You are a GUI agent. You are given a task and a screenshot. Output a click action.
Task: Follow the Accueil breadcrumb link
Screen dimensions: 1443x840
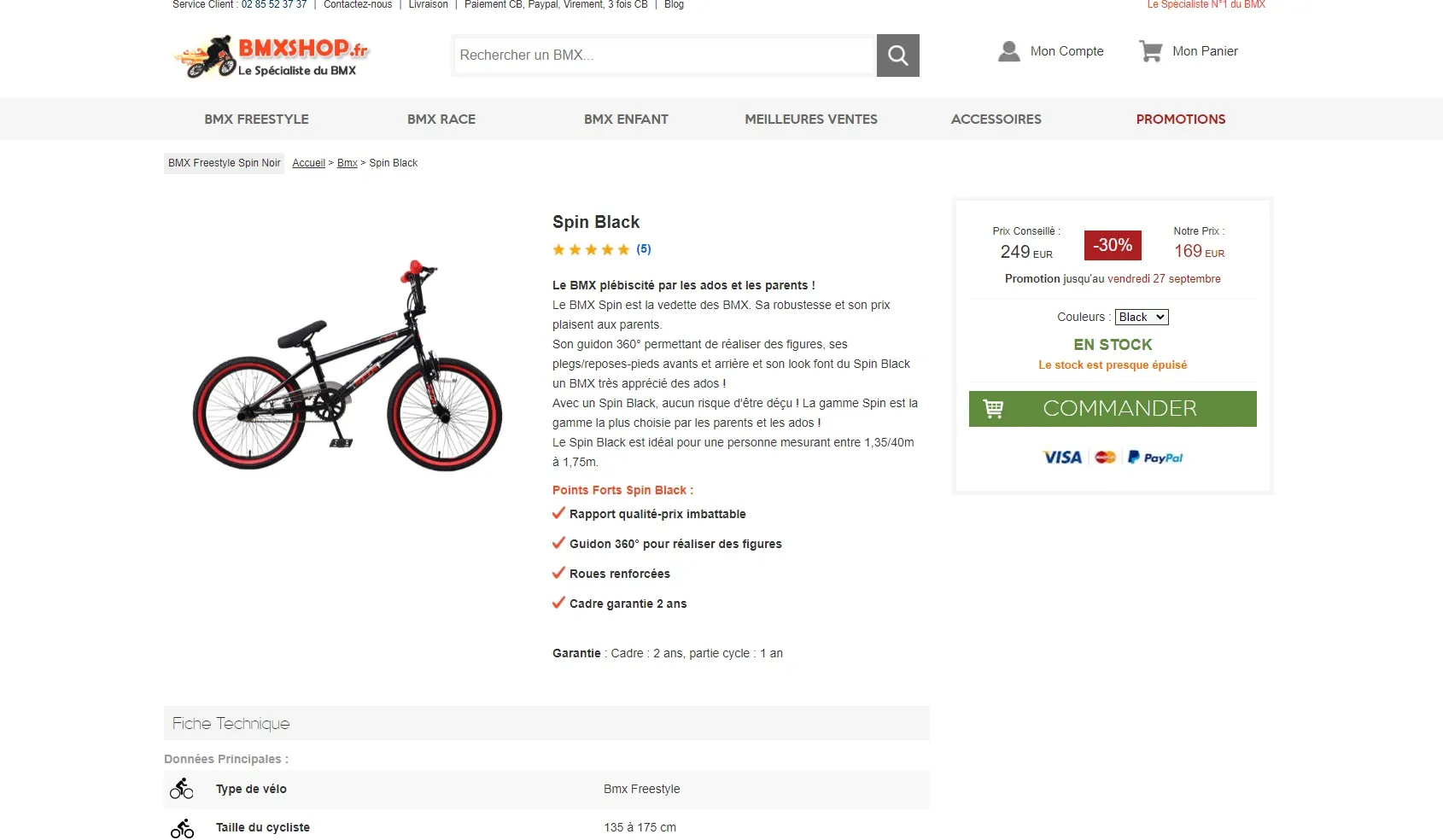[x=308, y=163]
